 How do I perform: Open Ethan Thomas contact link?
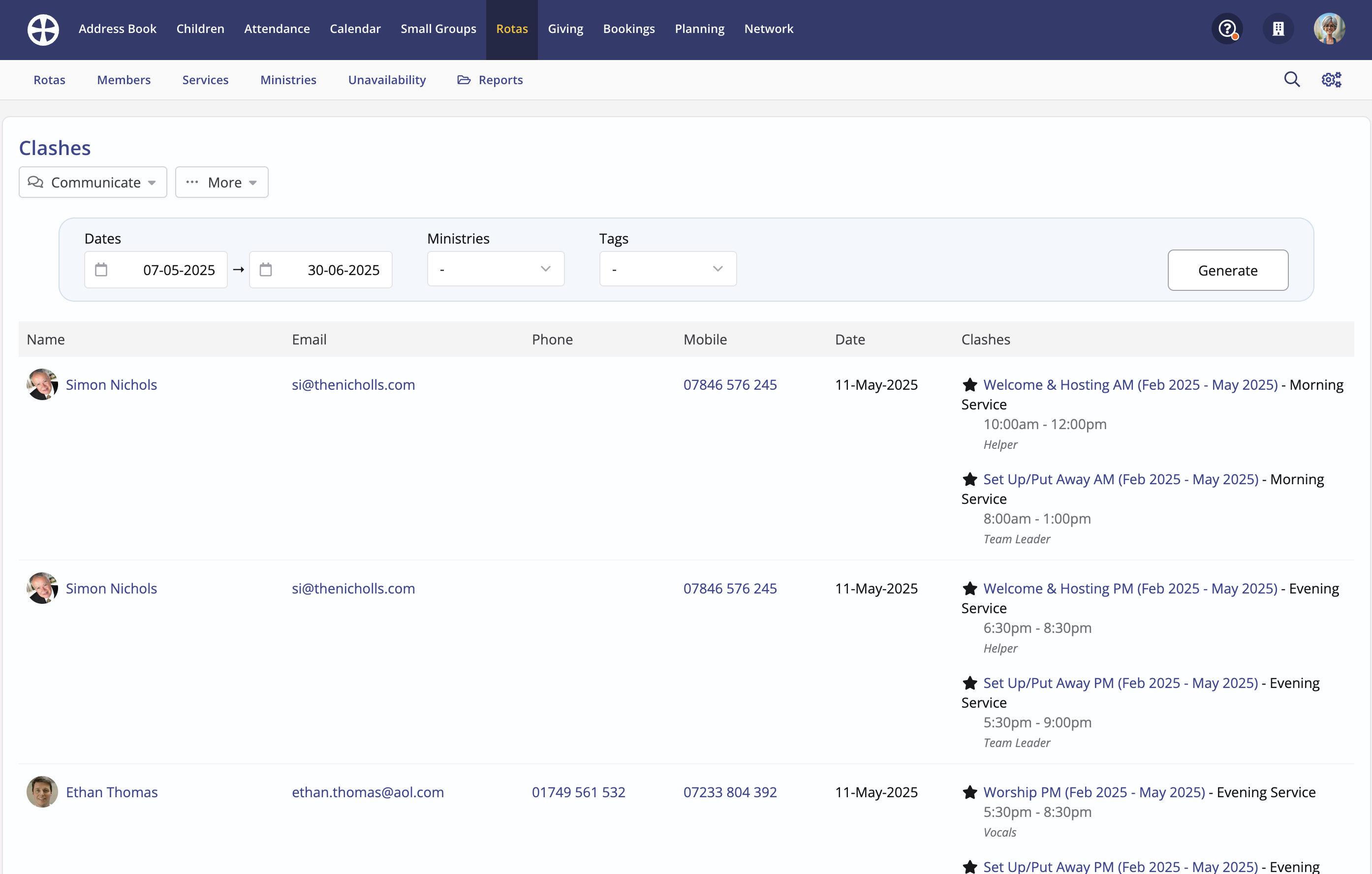[x=112, y=792]
